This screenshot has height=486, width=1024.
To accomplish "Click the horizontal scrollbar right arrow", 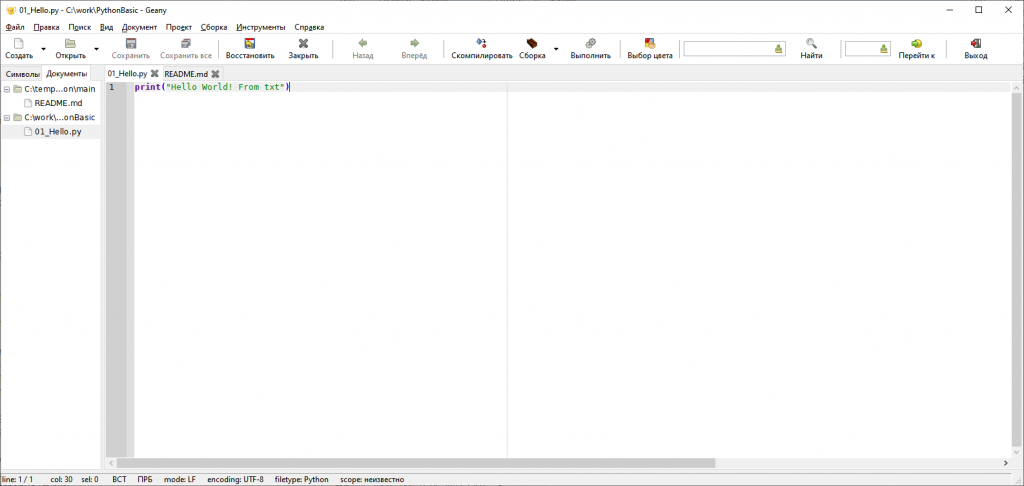I will [x=1006, y=462].
